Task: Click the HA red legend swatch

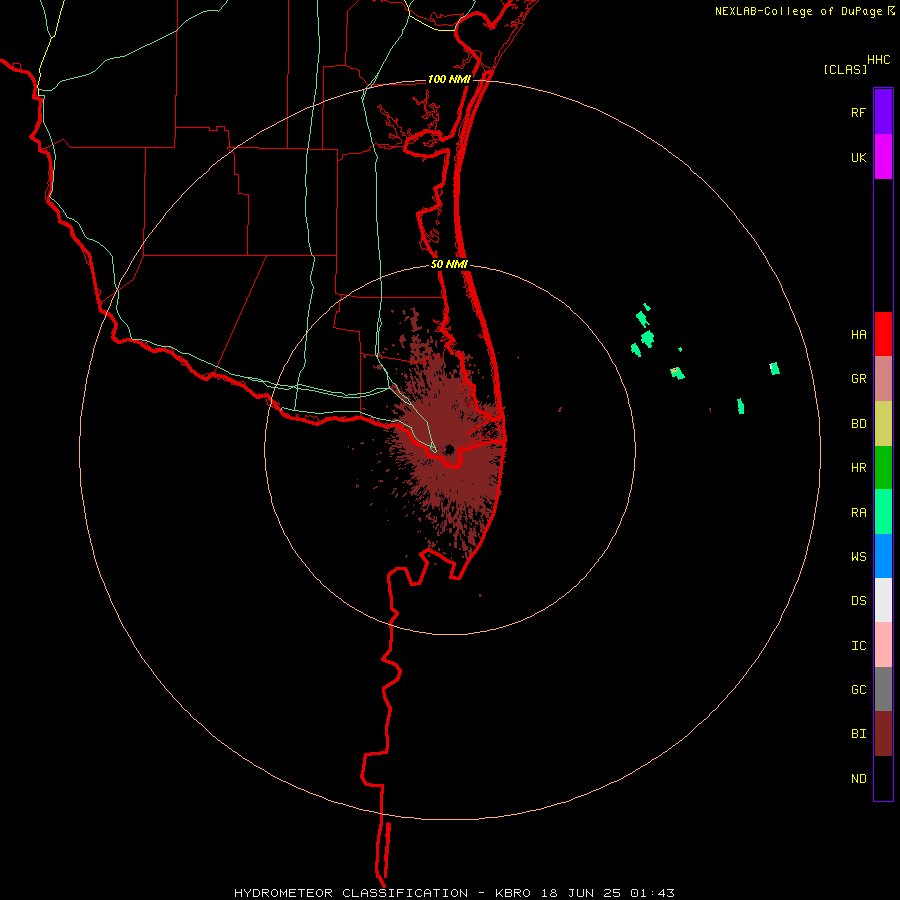Action: (x=883, y=334)
